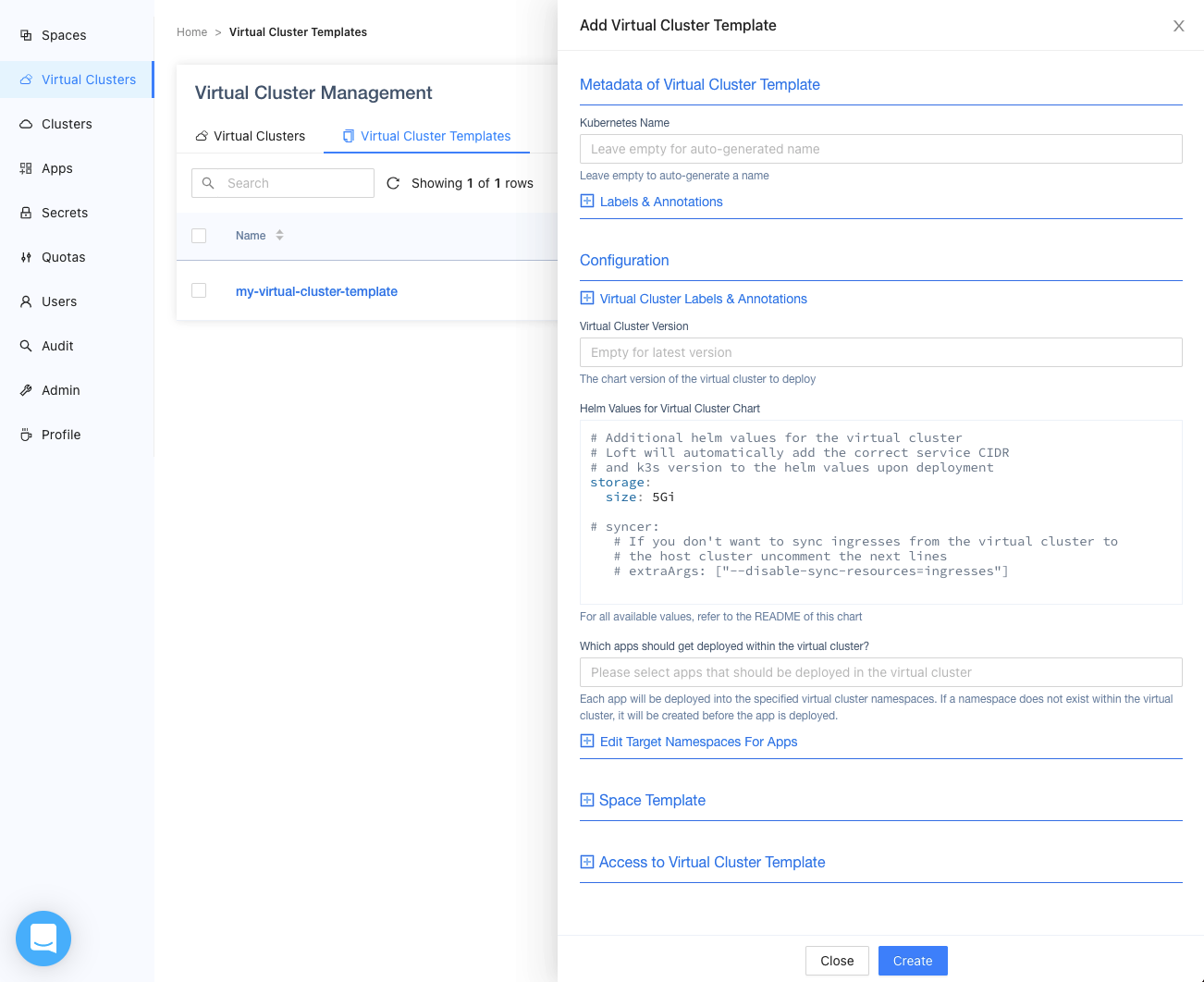The width and height of the screenshot is (1204, 982).
Task: Click the Audit magnifier icon
Action: (x=26, y=346)
